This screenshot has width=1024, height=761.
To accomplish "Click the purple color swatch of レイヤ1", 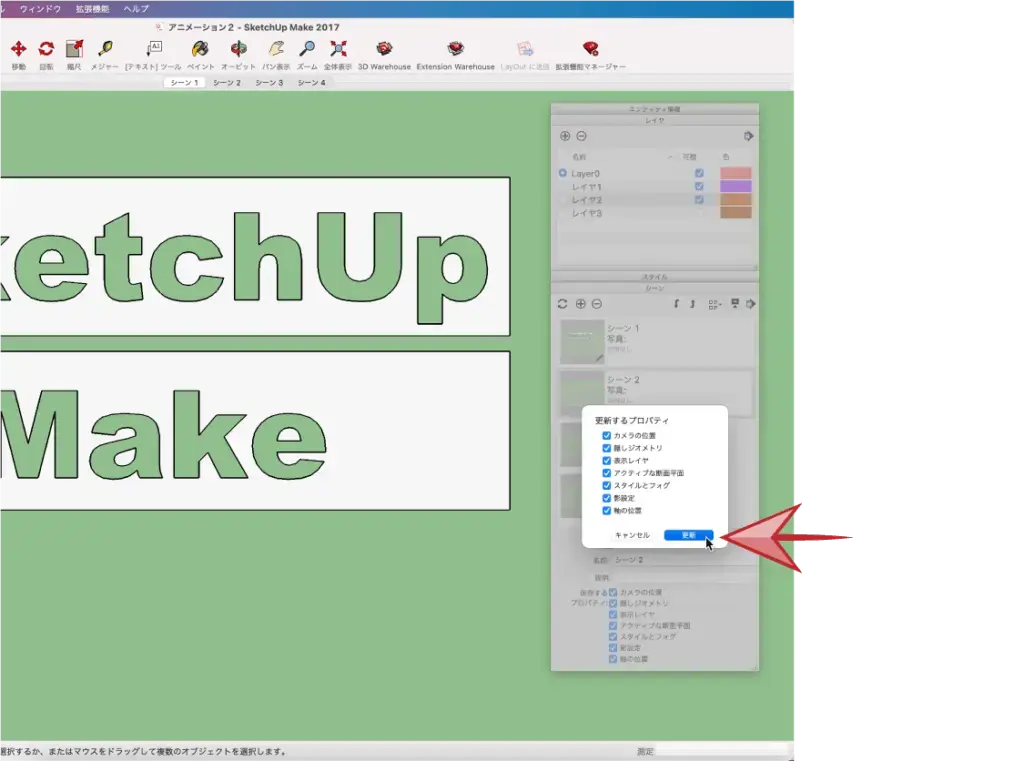I will [x=735, y=186].
